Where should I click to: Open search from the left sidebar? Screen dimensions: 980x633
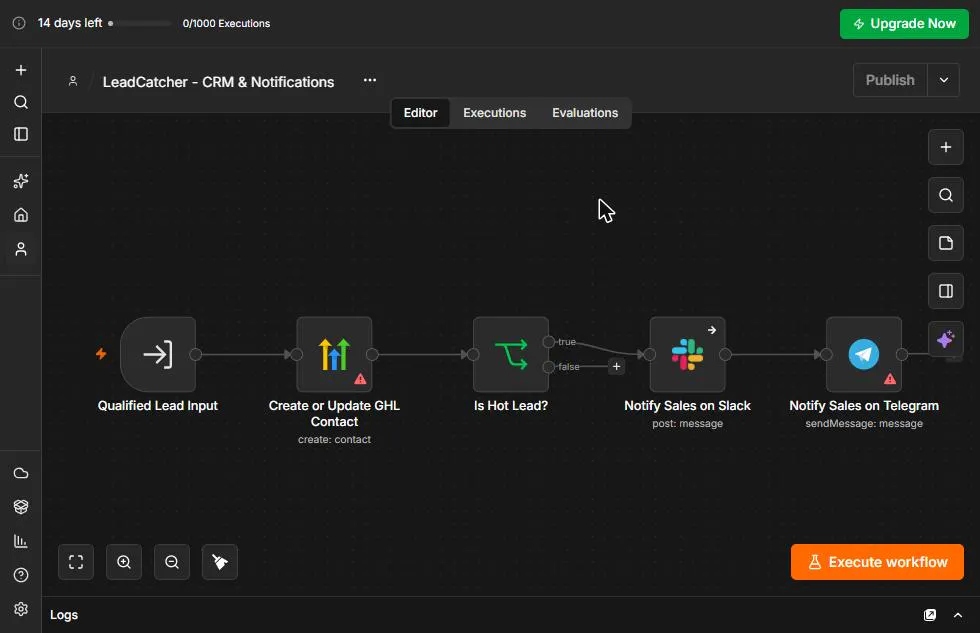point(21,102)
